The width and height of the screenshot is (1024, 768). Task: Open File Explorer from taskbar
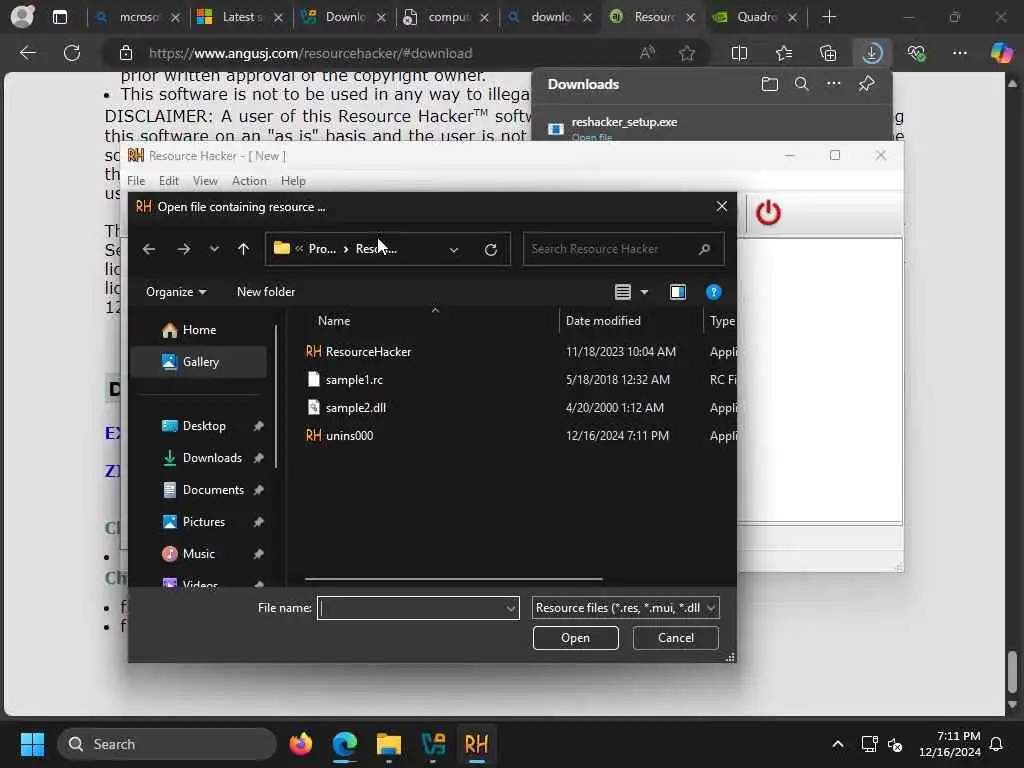pos(389,744)
